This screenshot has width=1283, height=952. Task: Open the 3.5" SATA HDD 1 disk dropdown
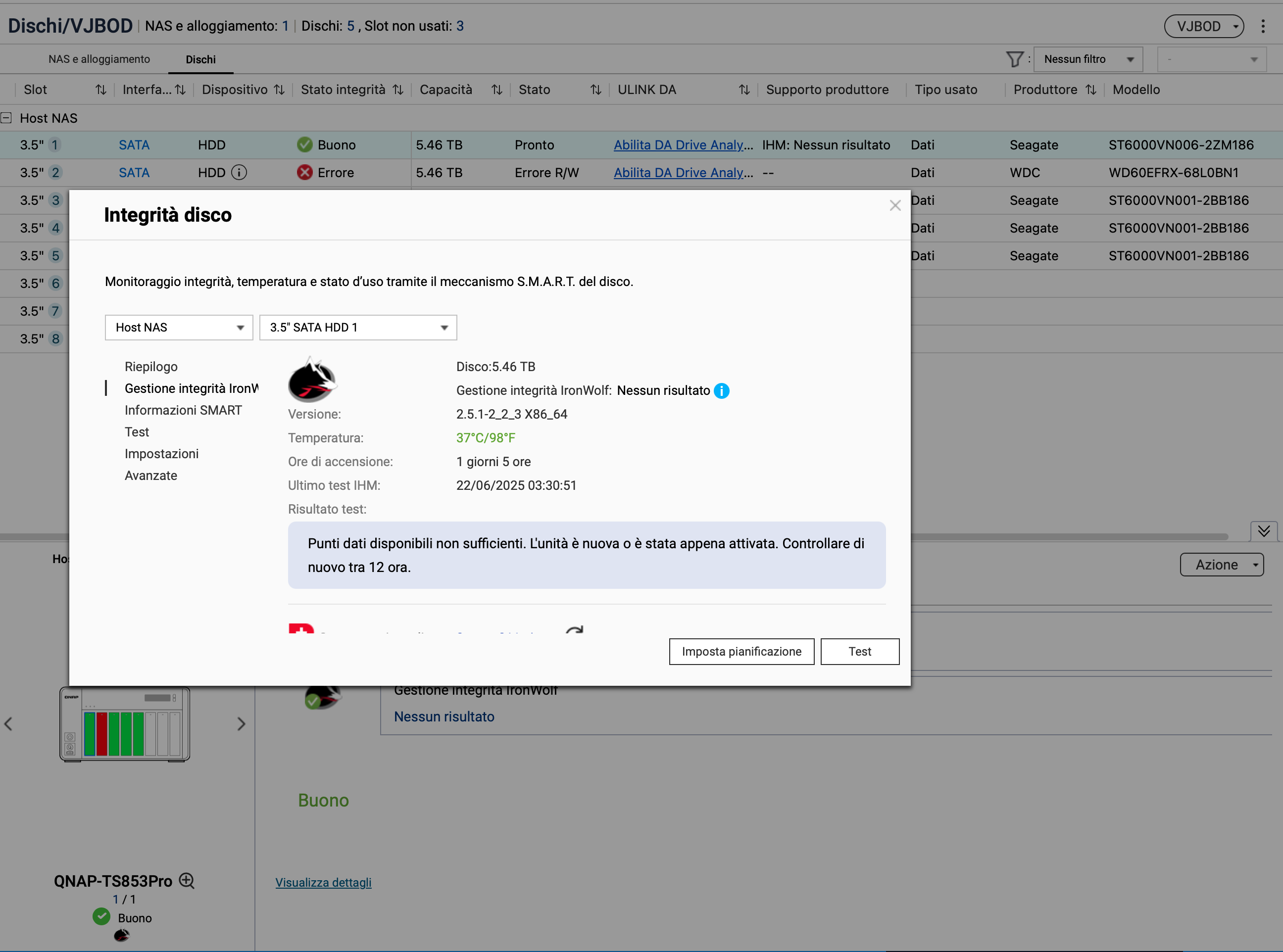[x=358, y=328]
